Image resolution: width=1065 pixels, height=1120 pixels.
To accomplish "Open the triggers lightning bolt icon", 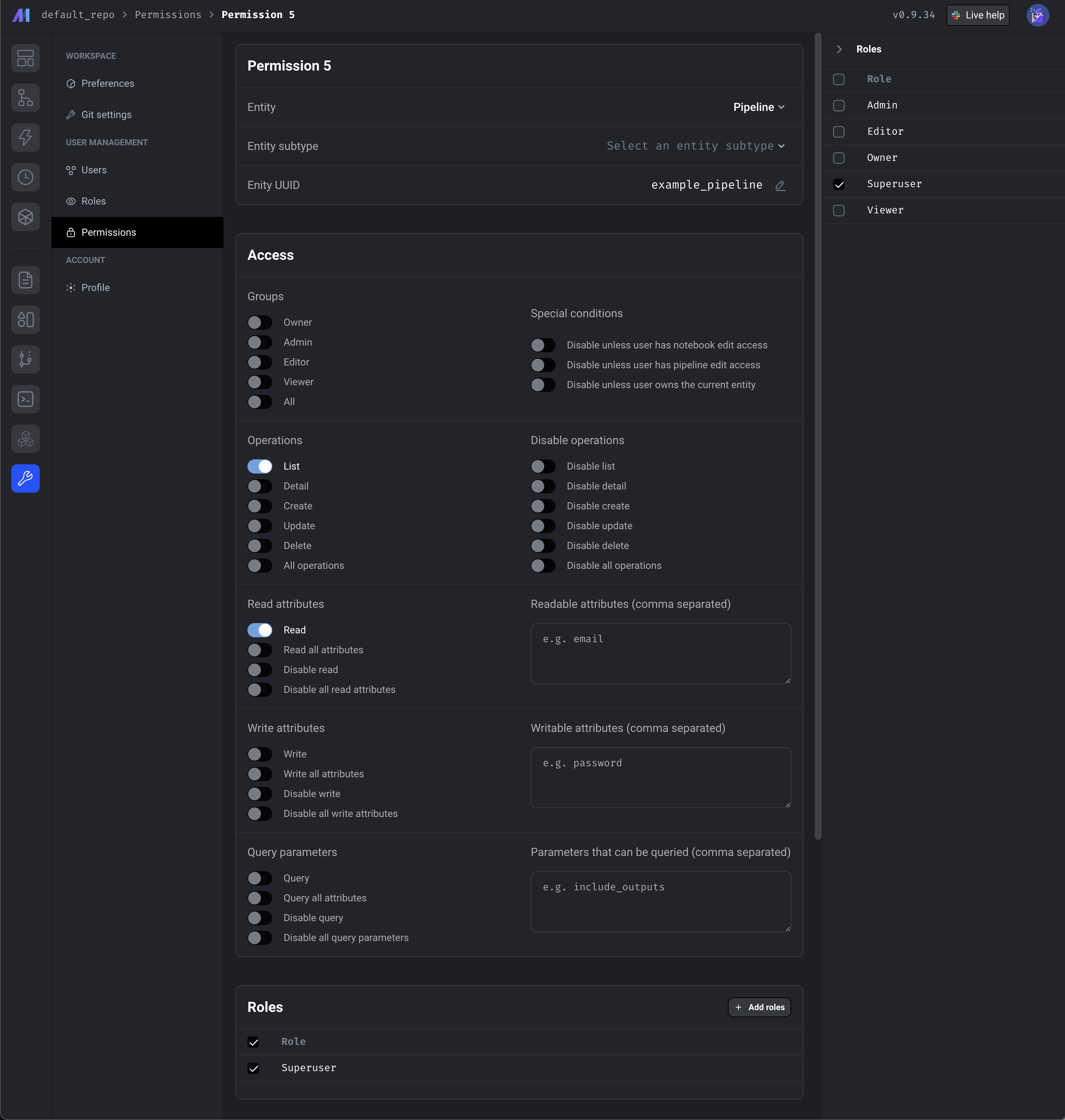I will [x=26, y=138].
